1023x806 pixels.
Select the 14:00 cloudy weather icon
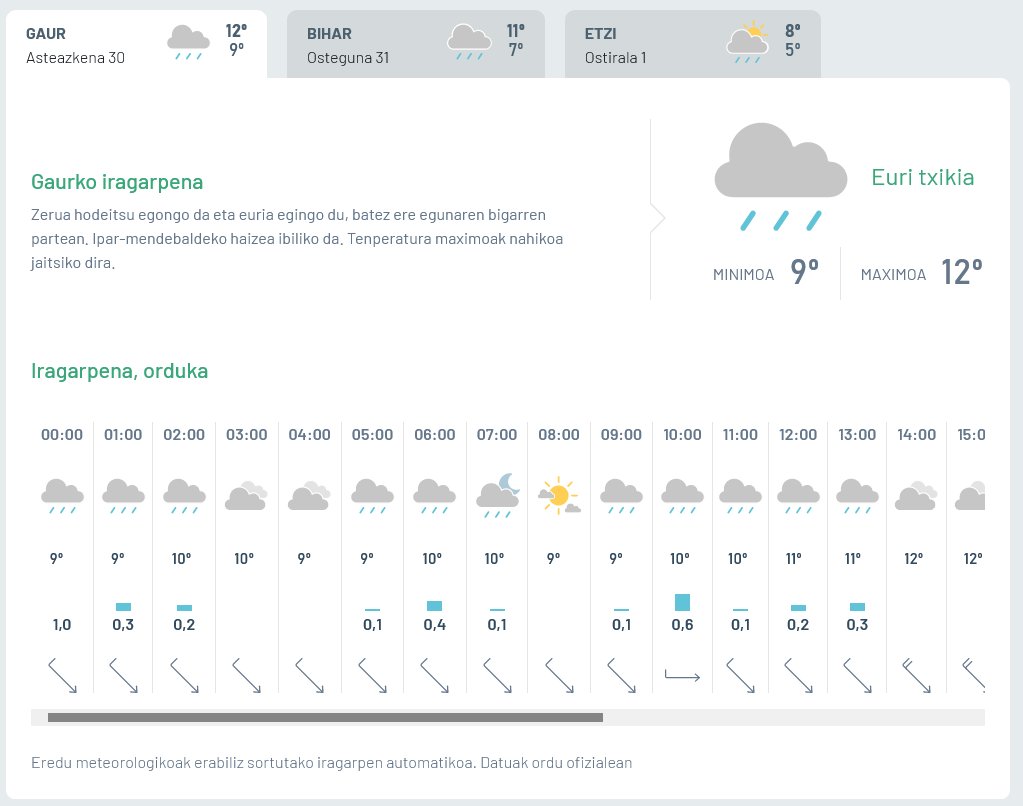(916, 496)
